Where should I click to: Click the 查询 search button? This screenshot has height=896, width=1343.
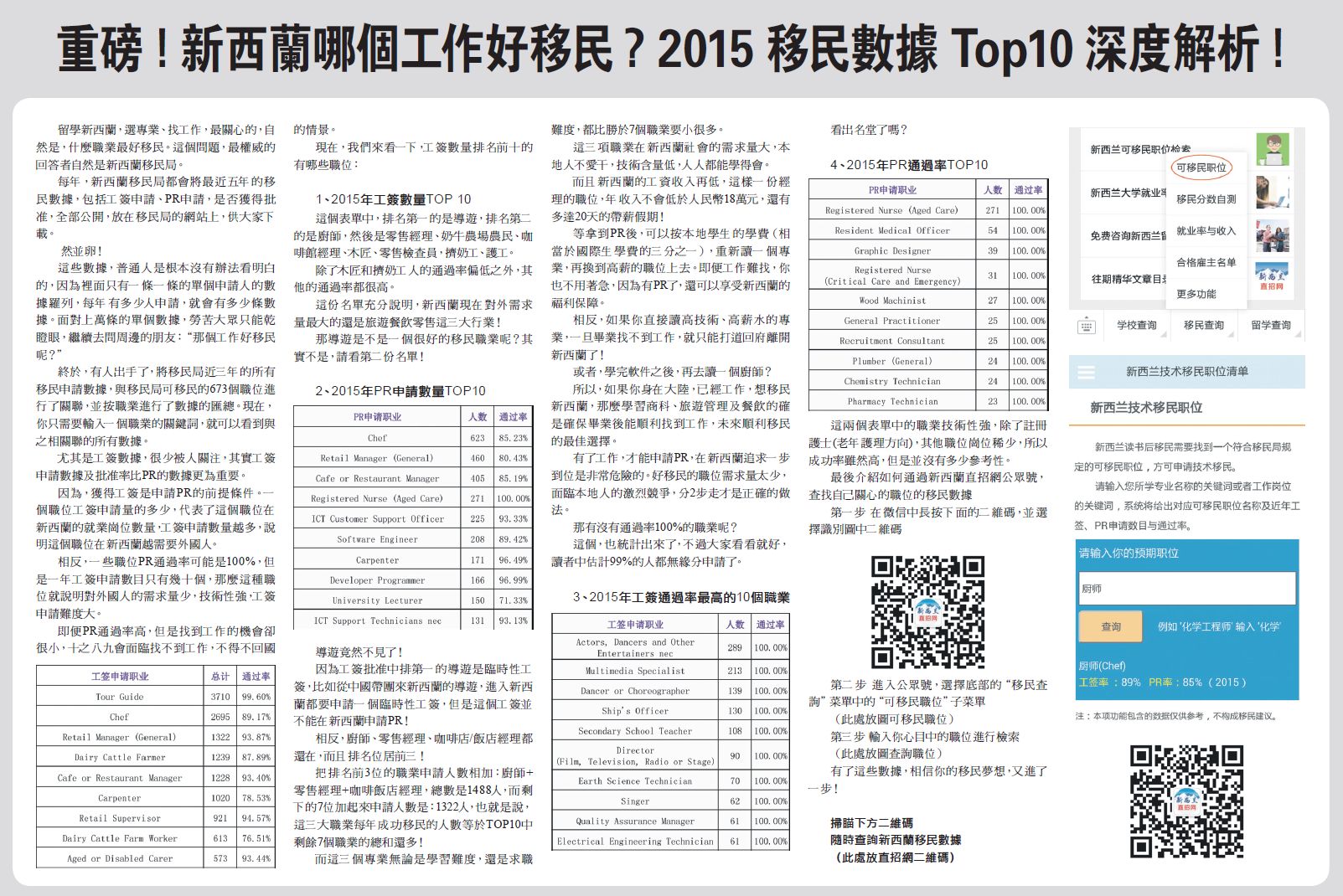(1111, 626)
